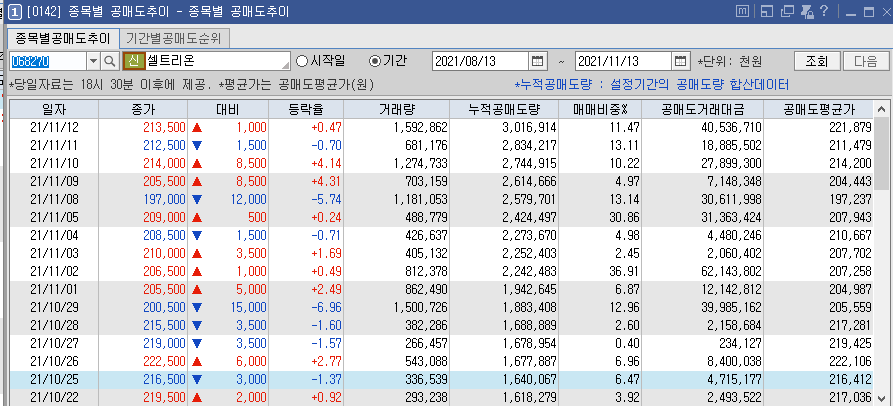Viewport: 893px width, 406px height.
Task: Switch to the 종목별공매도추이 tab
Action: [62, 39]
